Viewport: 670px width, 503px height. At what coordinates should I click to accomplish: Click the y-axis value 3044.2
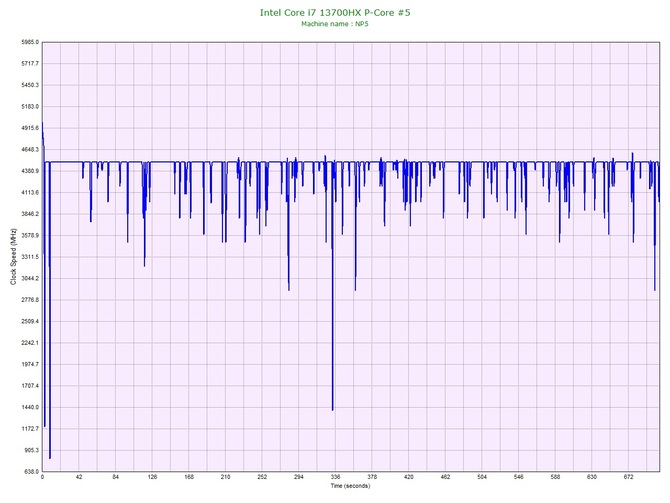coord(30,278)
